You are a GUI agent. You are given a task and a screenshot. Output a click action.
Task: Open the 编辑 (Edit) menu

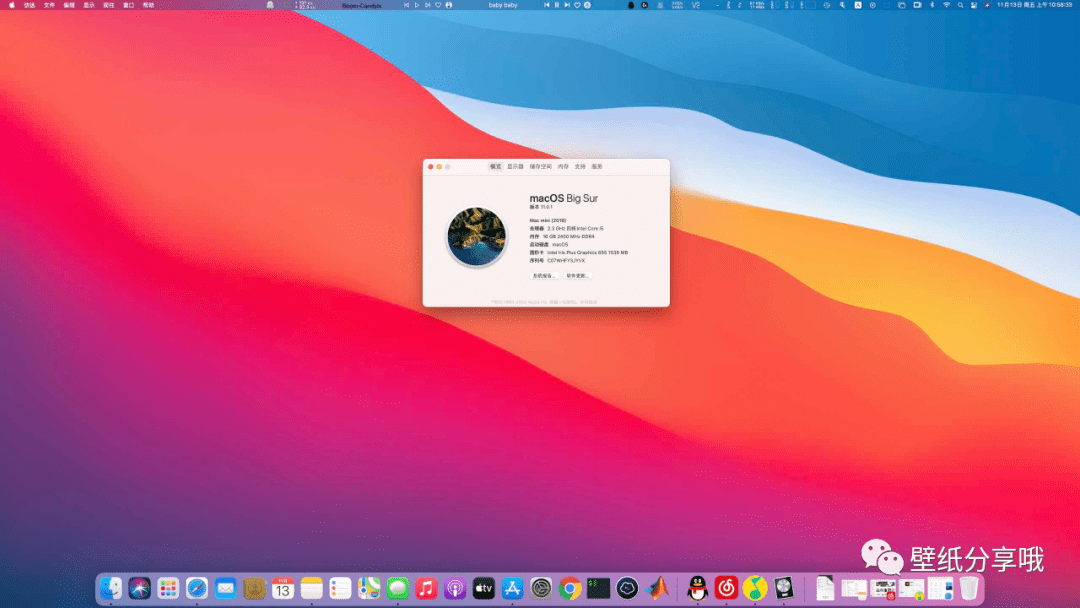[70, 5]
